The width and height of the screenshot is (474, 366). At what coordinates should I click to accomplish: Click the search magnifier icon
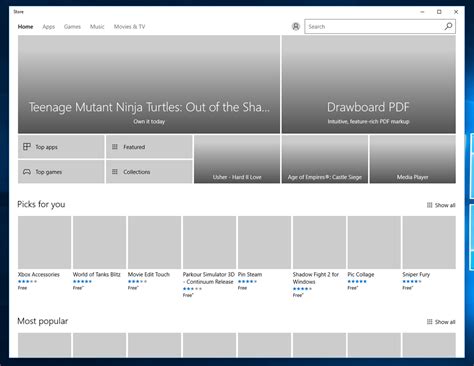pos(448,26)
